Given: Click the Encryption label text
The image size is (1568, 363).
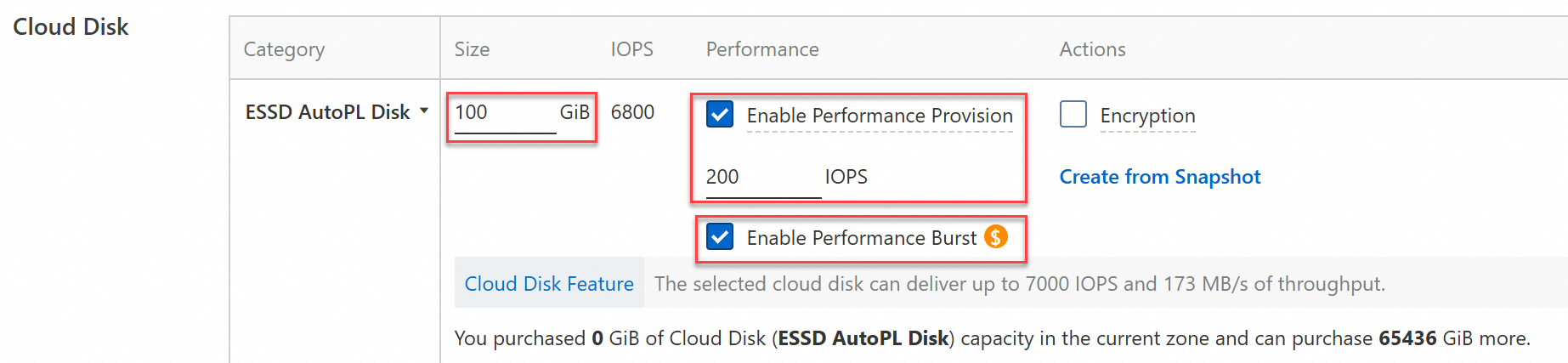Looking at the screenshot, I should (1147, 116).
